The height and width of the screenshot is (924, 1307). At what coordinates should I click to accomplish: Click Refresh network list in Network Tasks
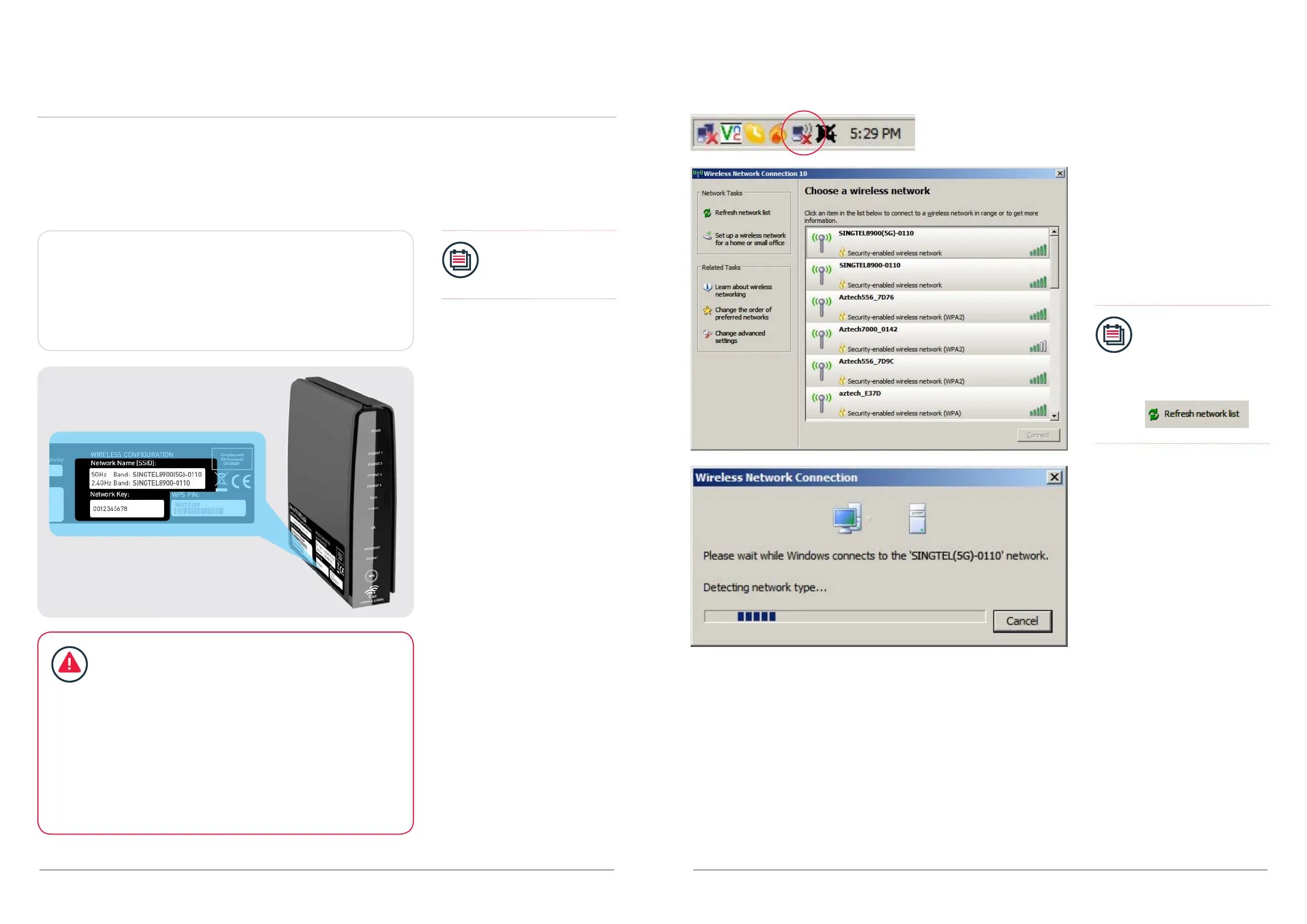tap(742, 213)
